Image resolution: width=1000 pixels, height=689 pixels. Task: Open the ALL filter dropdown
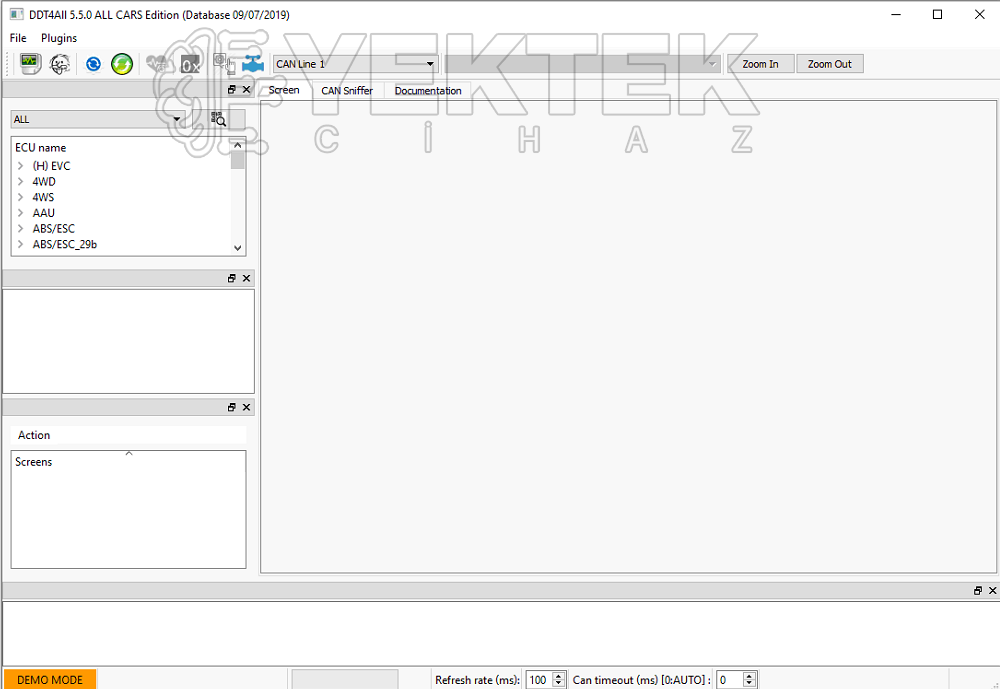[x=98, y=119]
